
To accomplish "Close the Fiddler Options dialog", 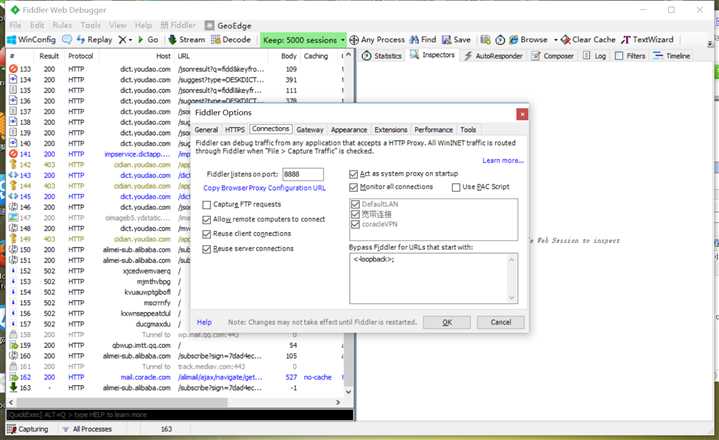I will tap(522, 114).
